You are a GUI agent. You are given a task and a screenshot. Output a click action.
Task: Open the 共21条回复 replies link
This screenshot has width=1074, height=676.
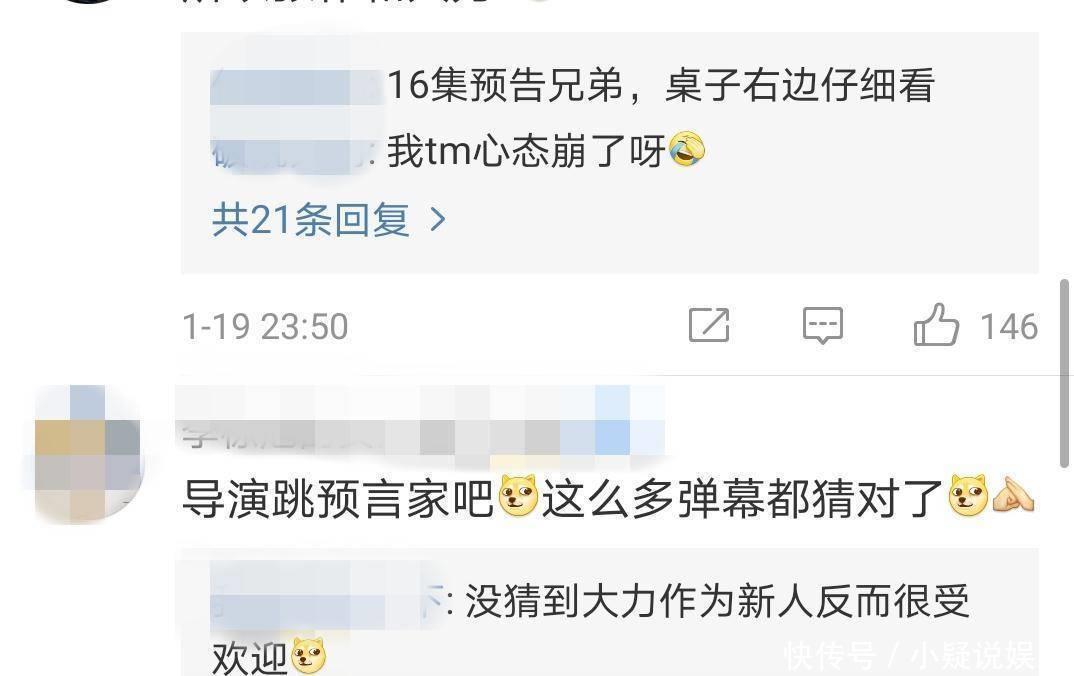click(x=311, y=220)
